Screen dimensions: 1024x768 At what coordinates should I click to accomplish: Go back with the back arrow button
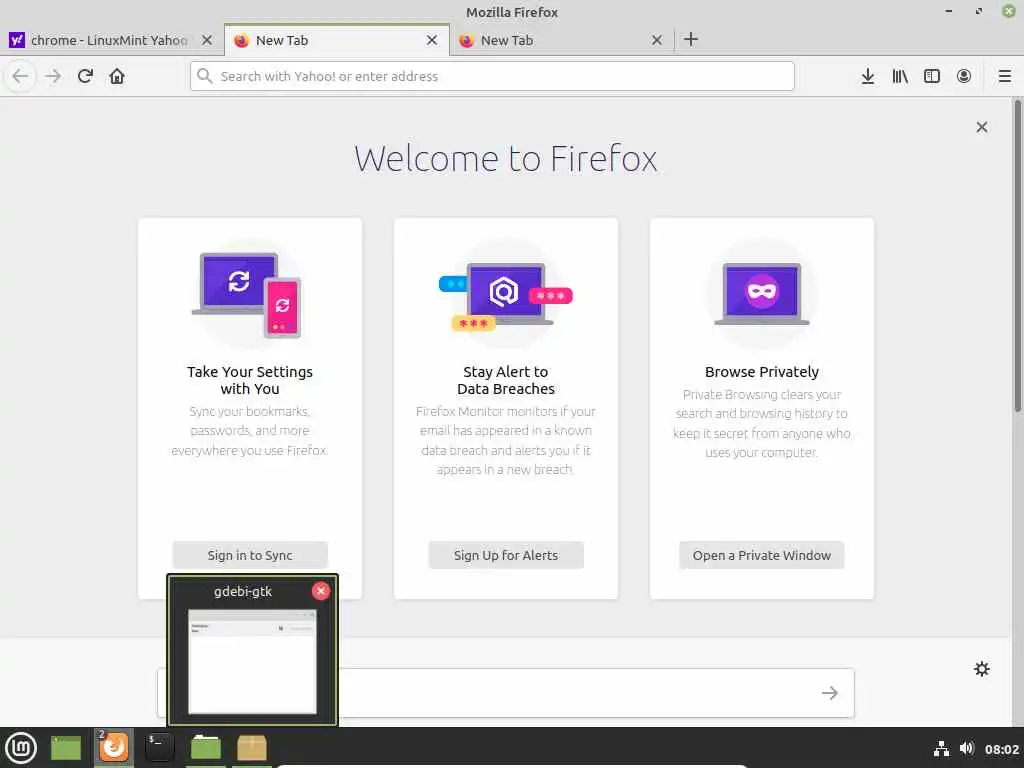[x=20, y=76]
